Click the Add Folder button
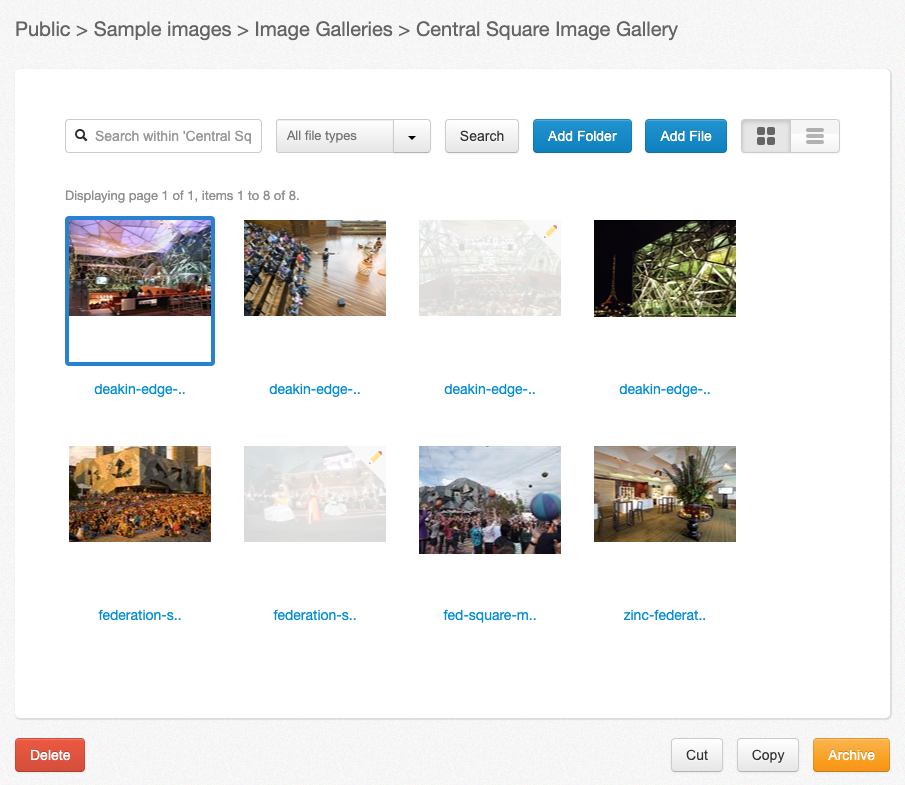 click(x=582, y=135)
